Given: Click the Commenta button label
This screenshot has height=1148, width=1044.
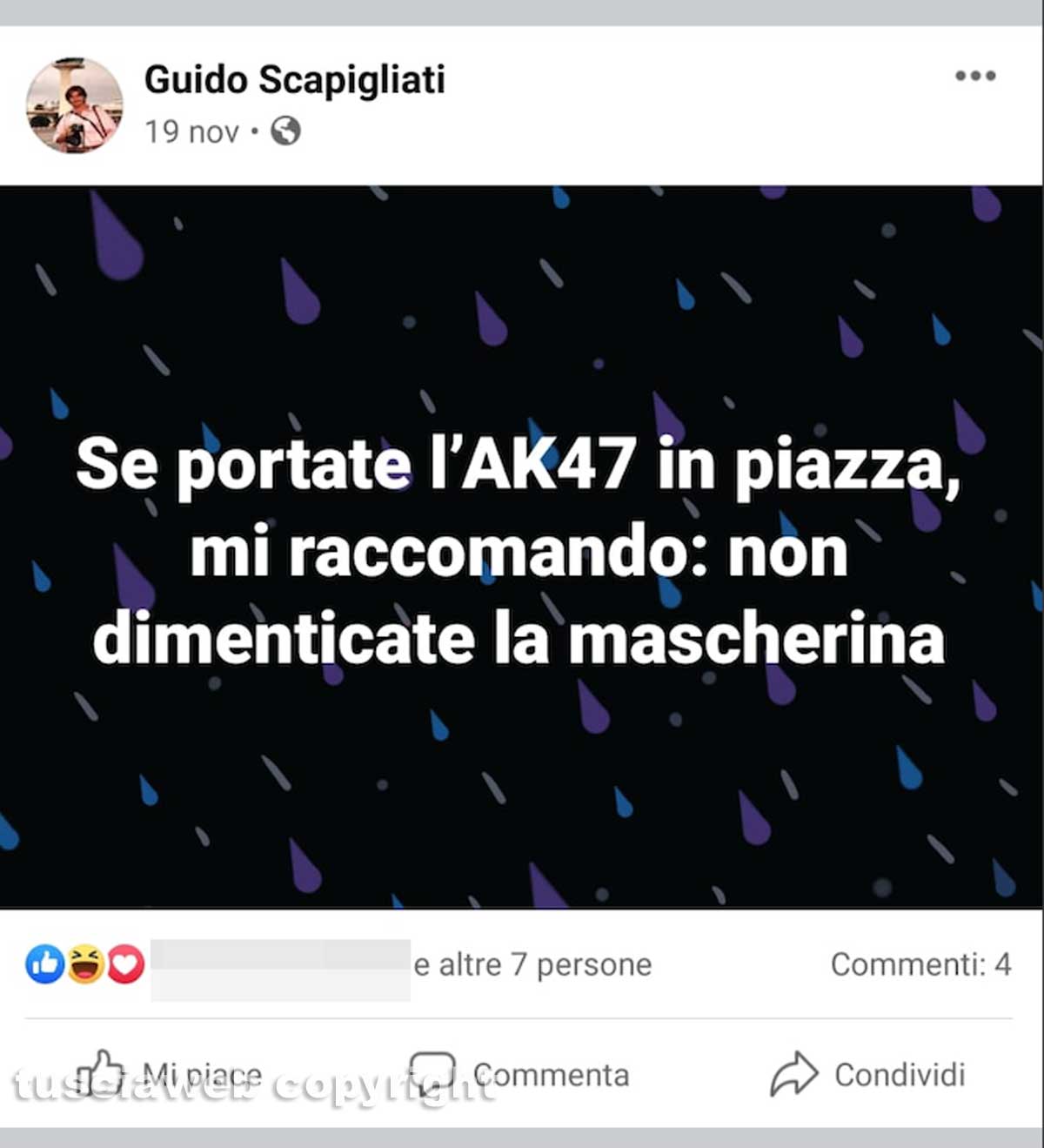Looking at the screenshot, I should (x=551, y=1075).
